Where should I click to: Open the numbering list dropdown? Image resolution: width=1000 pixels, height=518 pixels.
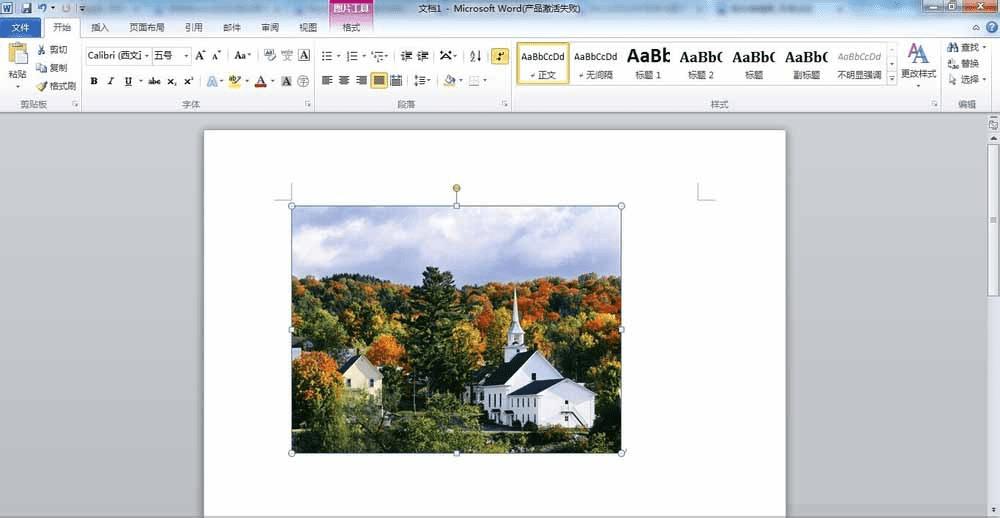[x=364, y=56]
